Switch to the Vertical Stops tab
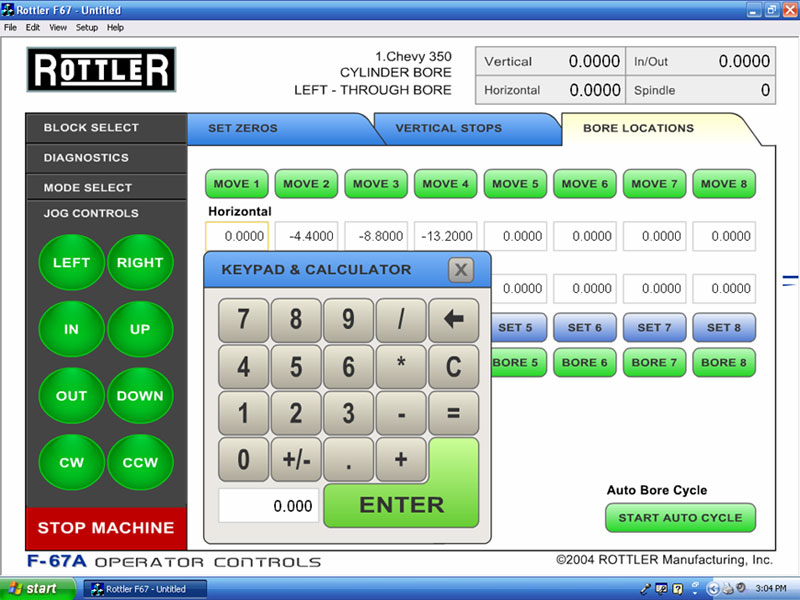Viewport: 800px width, 600px height. pyautogui.click(x=448, y=129)
